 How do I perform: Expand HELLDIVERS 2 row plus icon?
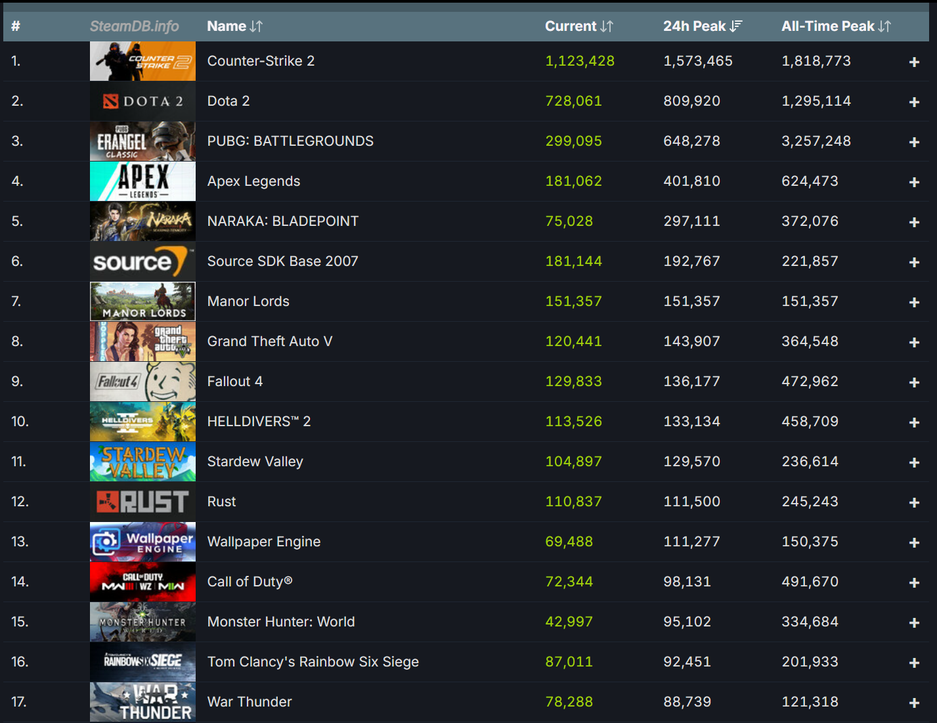click(x=914, y=422)
